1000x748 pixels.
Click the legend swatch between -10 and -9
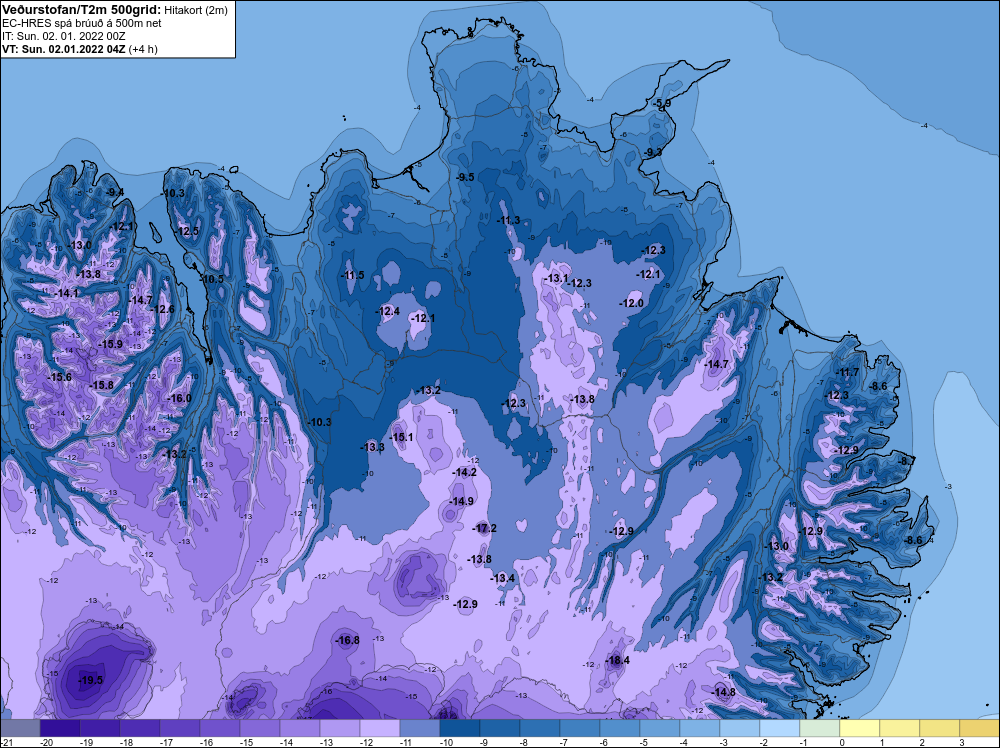pyautogui.click(x=460, y=728)
